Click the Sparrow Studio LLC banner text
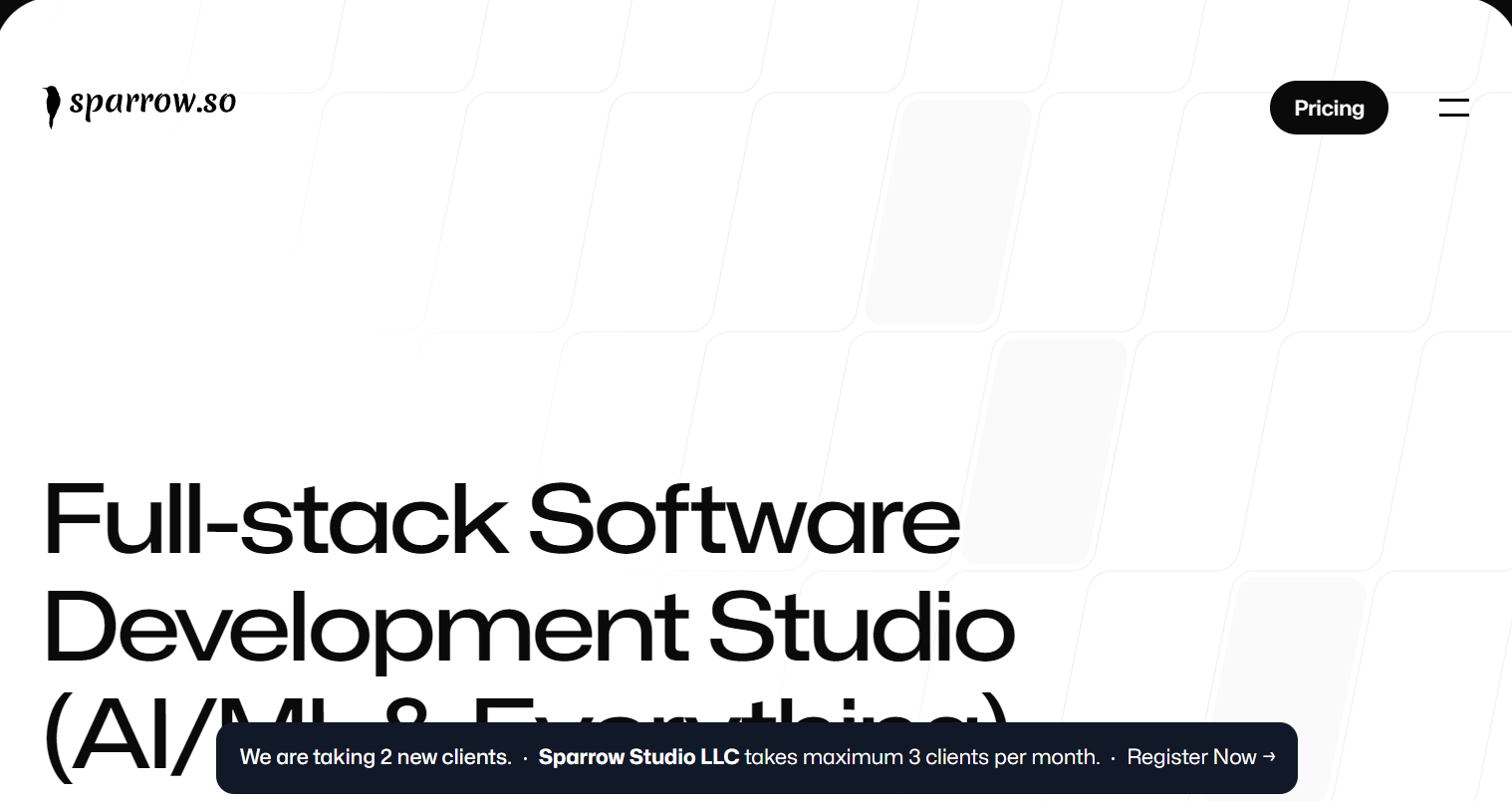This screenshot has height=801, width=1512. (x=638, y=757)
